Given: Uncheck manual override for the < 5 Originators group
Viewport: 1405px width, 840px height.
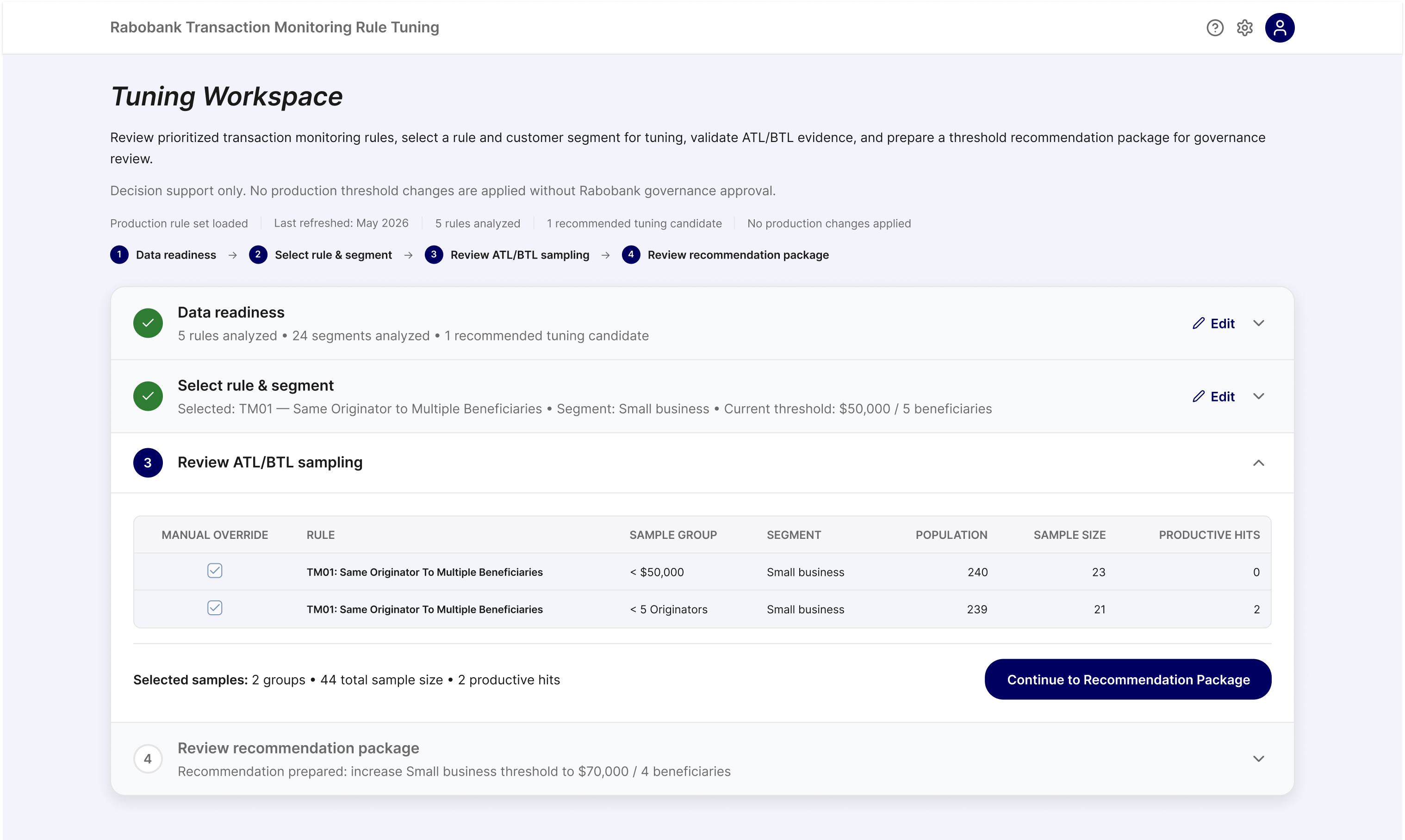Looking at the screenshot, I should (215, 608).
